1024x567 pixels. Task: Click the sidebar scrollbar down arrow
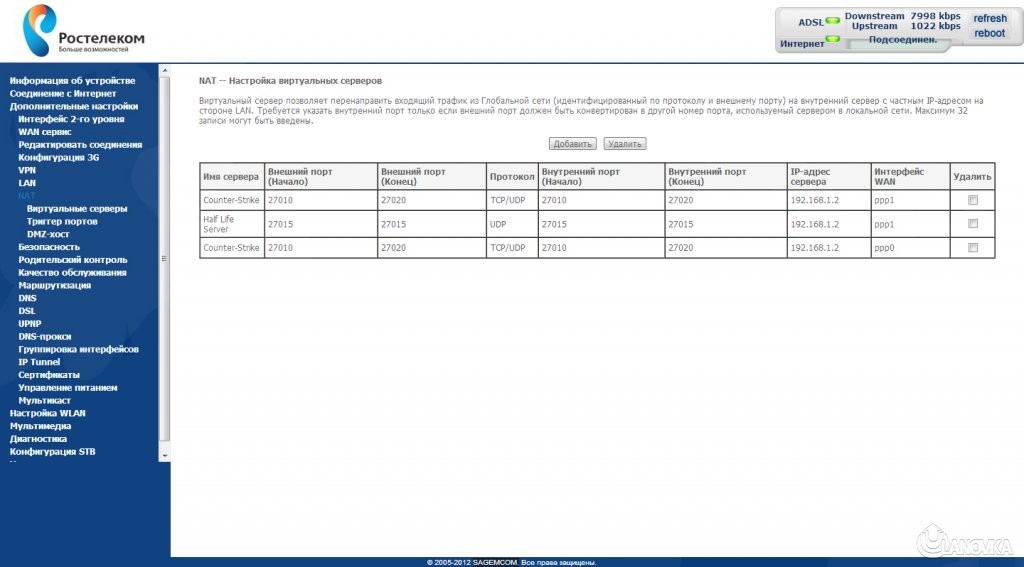pos(165,455)
